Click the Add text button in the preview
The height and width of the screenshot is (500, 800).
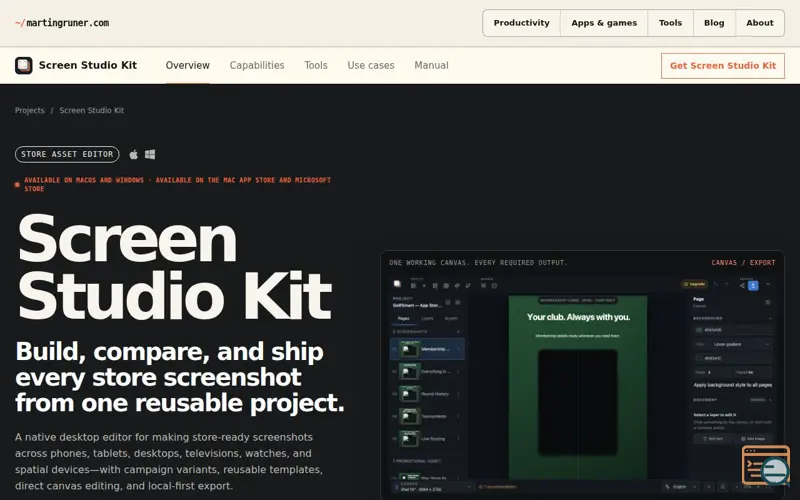click(x=713, y=439)
